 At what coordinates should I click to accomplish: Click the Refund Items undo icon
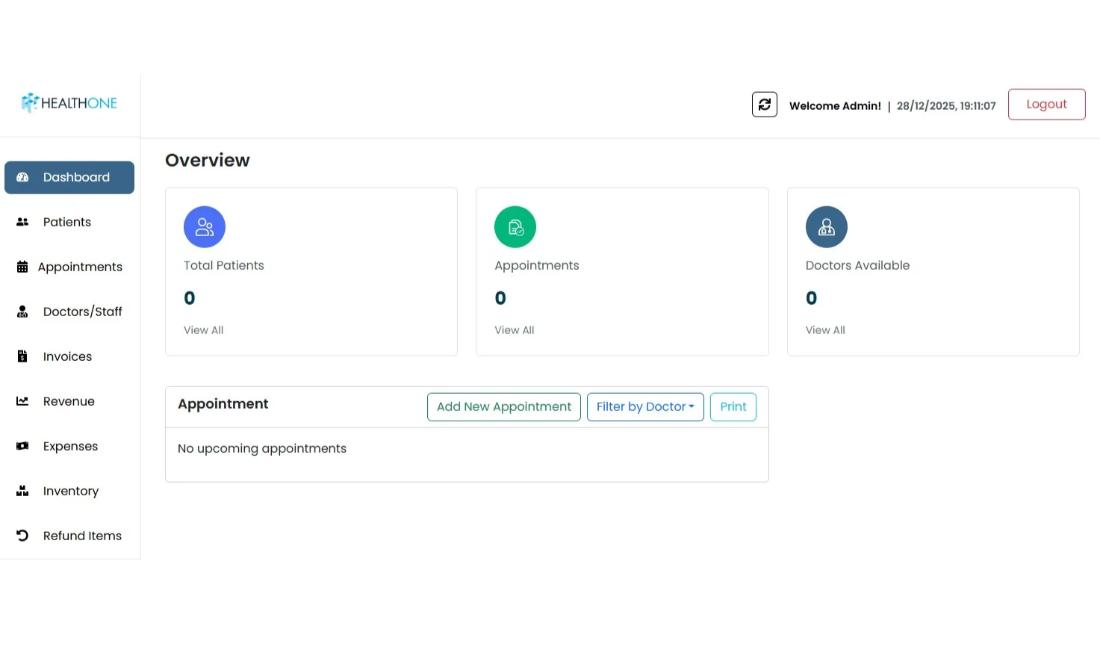point(22,536)
